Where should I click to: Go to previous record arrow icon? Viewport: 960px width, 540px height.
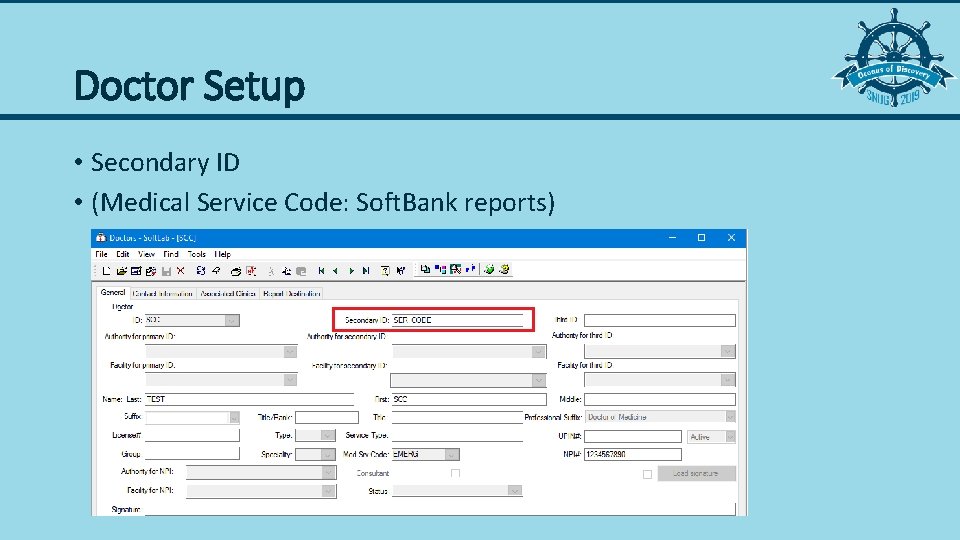click(336, 271)
